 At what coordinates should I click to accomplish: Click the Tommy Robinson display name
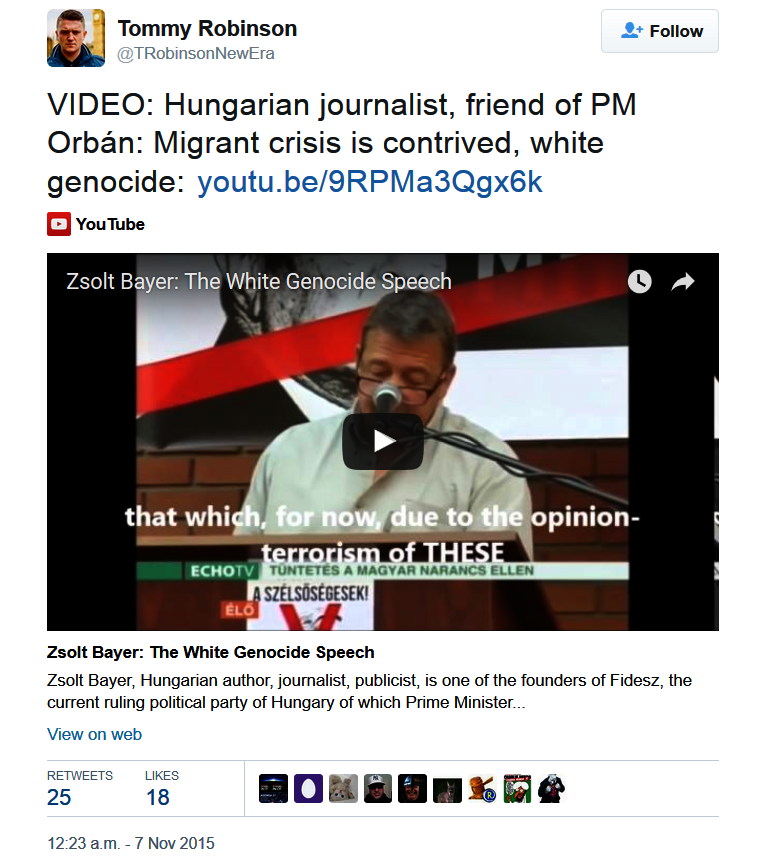pos(207,29)
